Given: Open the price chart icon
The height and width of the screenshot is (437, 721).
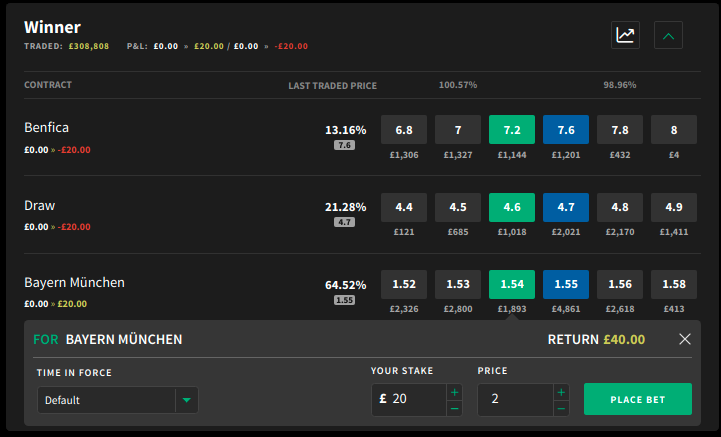Looking at the screenshot, I should [x=625, y=35].
